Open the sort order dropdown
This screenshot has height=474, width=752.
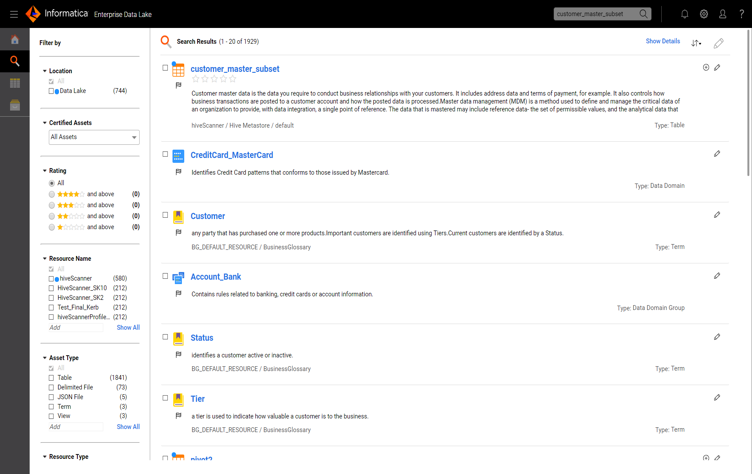(696, 43)
